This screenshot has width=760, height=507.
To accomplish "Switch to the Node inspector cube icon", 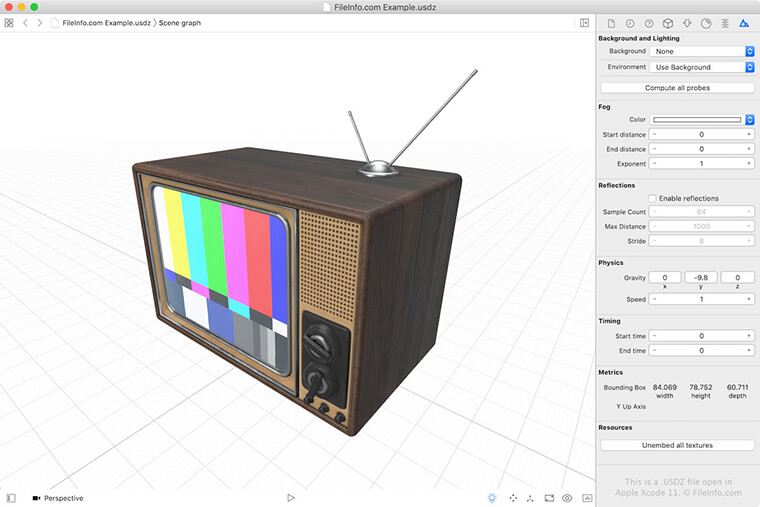I will pyautogui.click(x=668, y=23).
